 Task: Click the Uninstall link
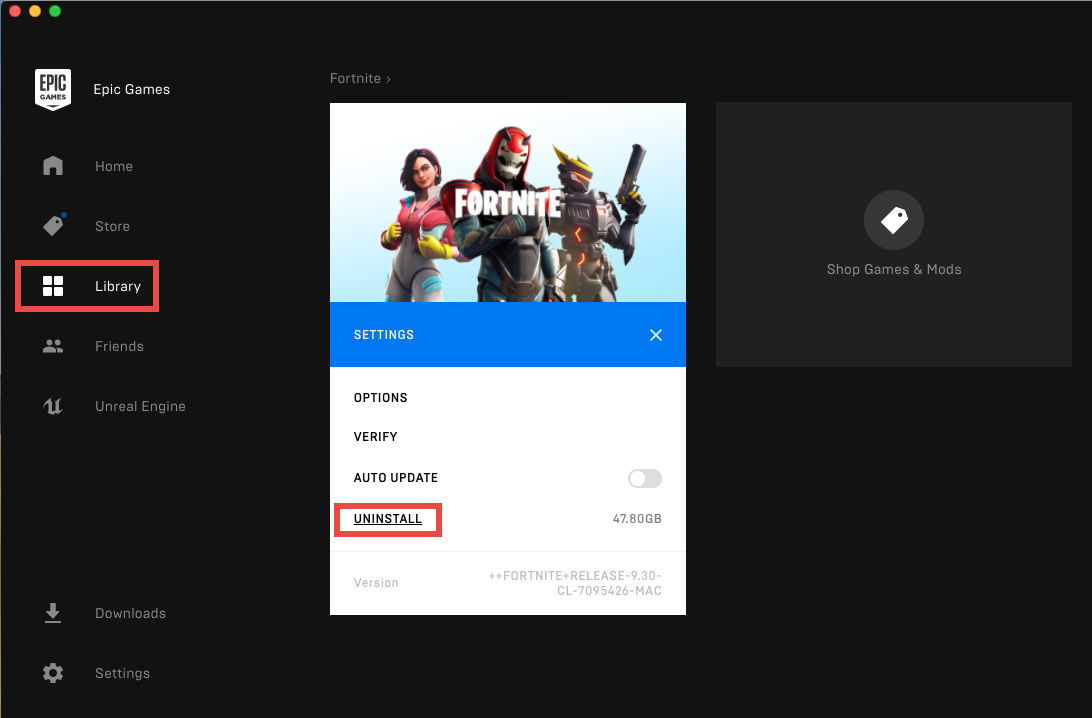click(x=388, y=519)
